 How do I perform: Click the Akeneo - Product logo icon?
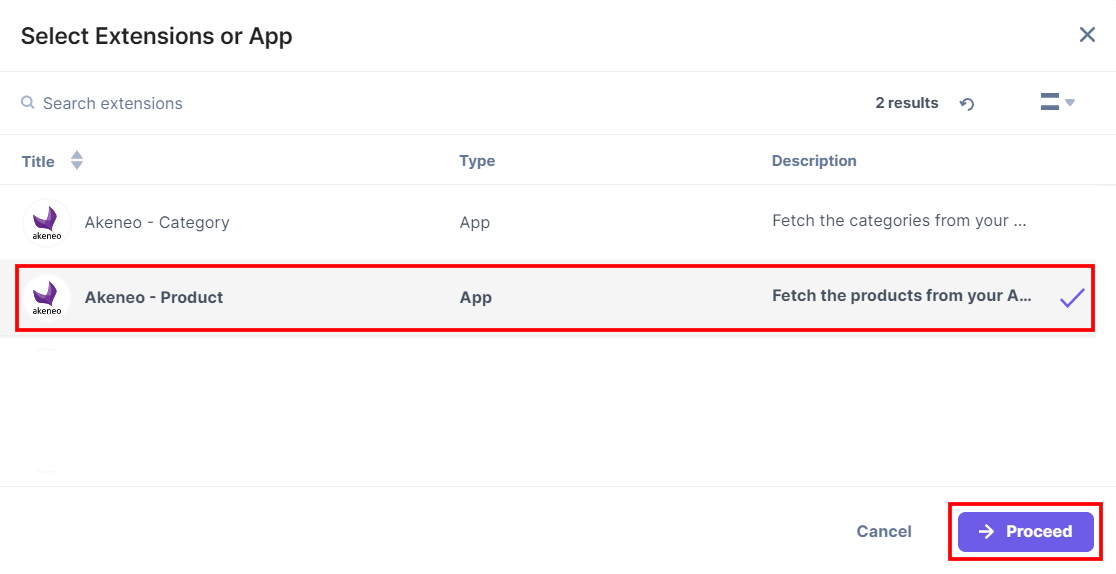pos(47,297)
